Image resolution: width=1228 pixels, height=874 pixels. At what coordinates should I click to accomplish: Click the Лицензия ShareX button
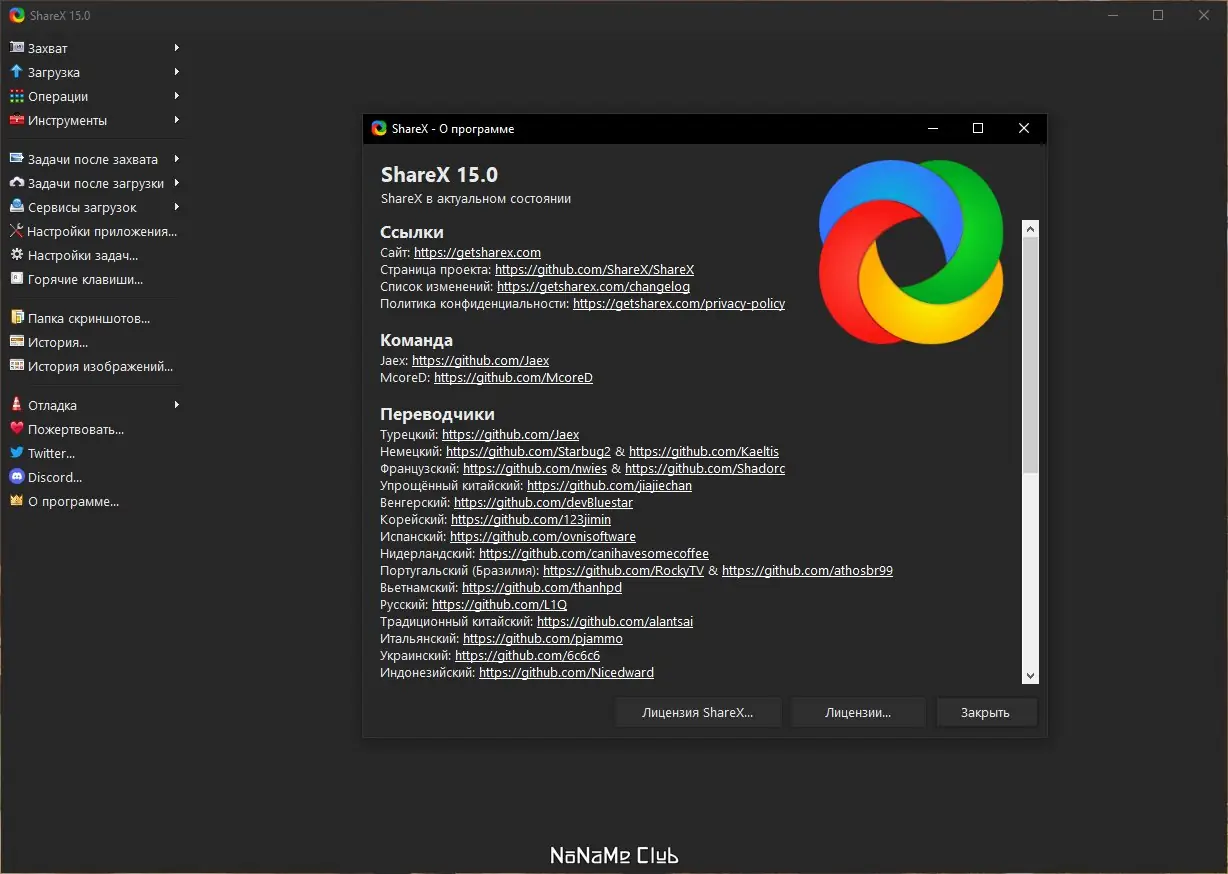698,712
